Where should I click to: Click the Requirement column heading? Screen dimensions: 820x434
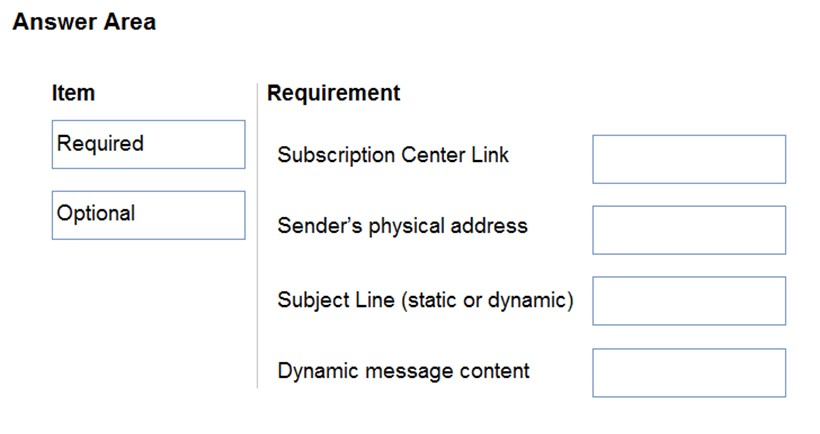[x=334, y=93]
